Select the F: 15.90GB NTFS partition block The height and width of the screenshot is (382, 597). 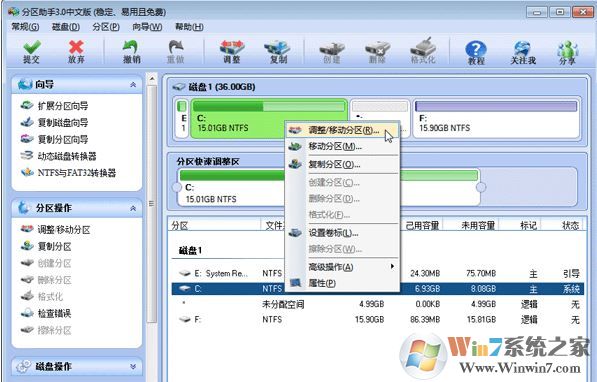click(496, 118)
